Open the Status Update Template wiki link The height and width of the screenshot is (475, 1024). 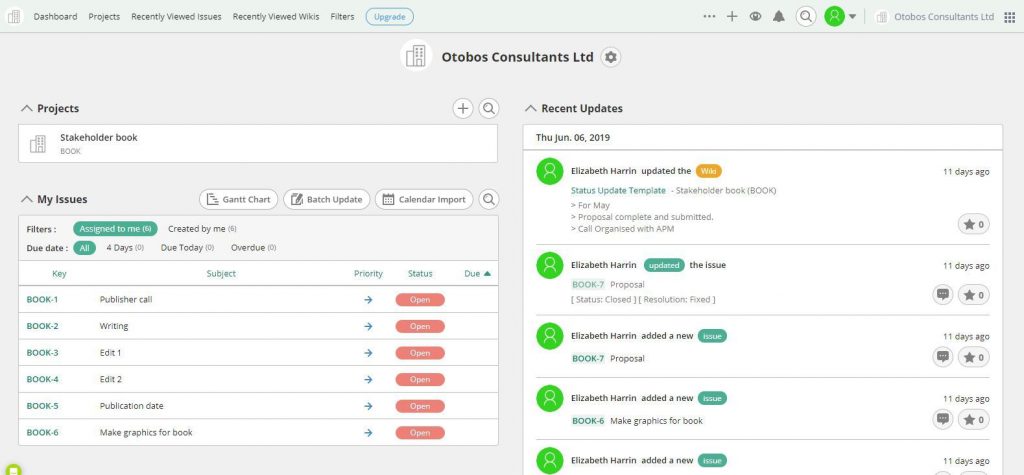click(618, 190)
